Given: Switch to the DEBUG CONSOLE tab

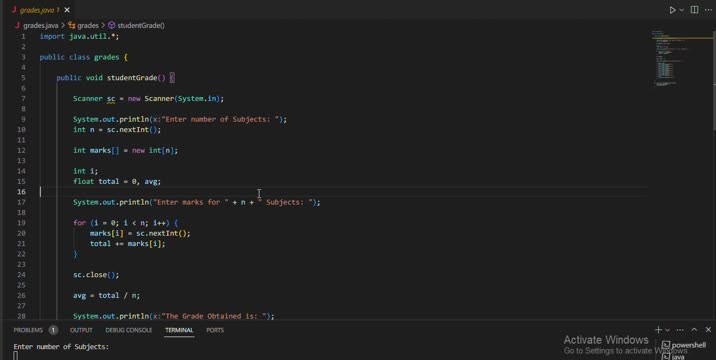Looking at the screenshot, I should pyautogui.click(x=128, y=330).
